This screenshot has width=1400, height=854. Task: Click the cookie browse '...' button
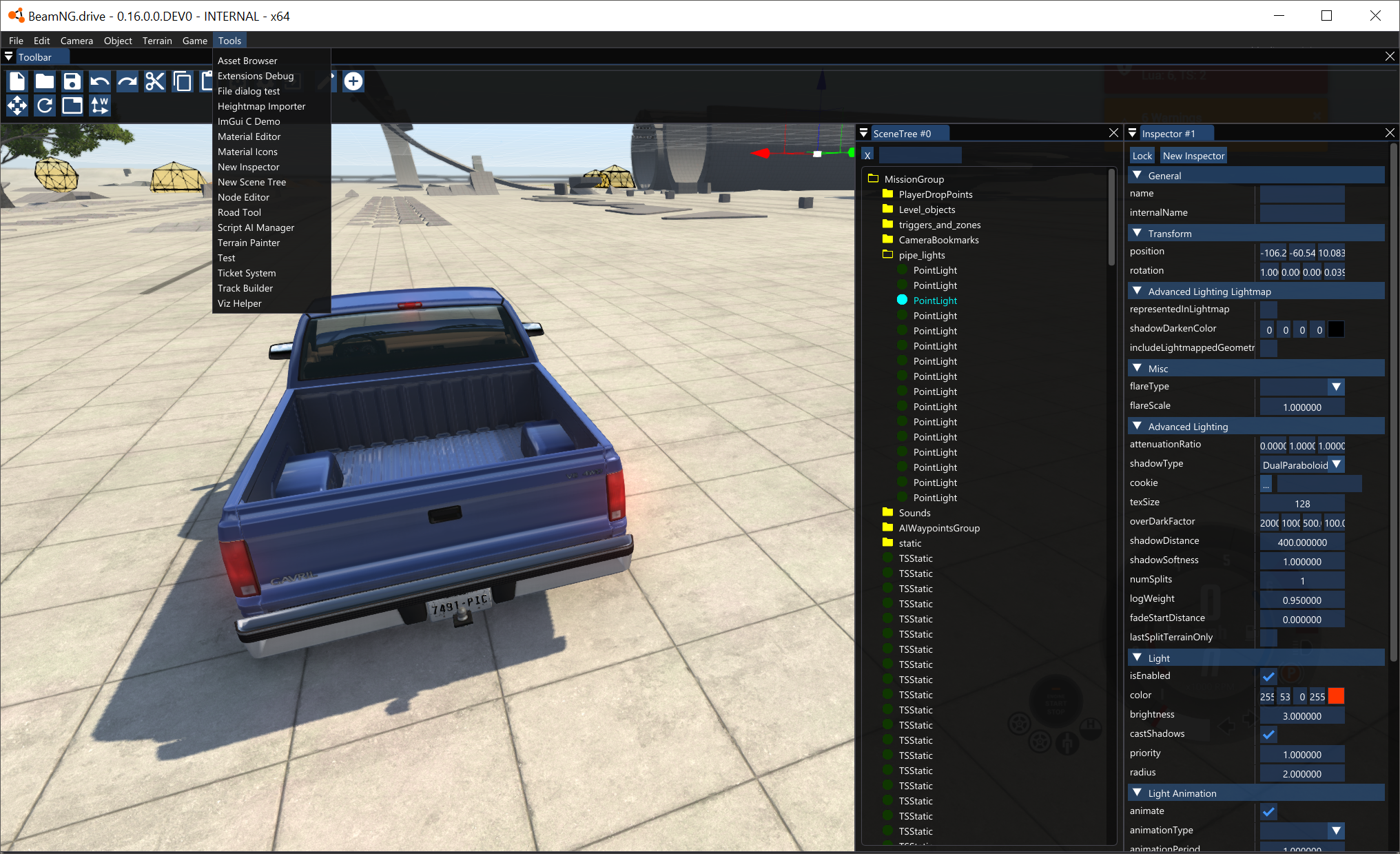(1266, 484)
